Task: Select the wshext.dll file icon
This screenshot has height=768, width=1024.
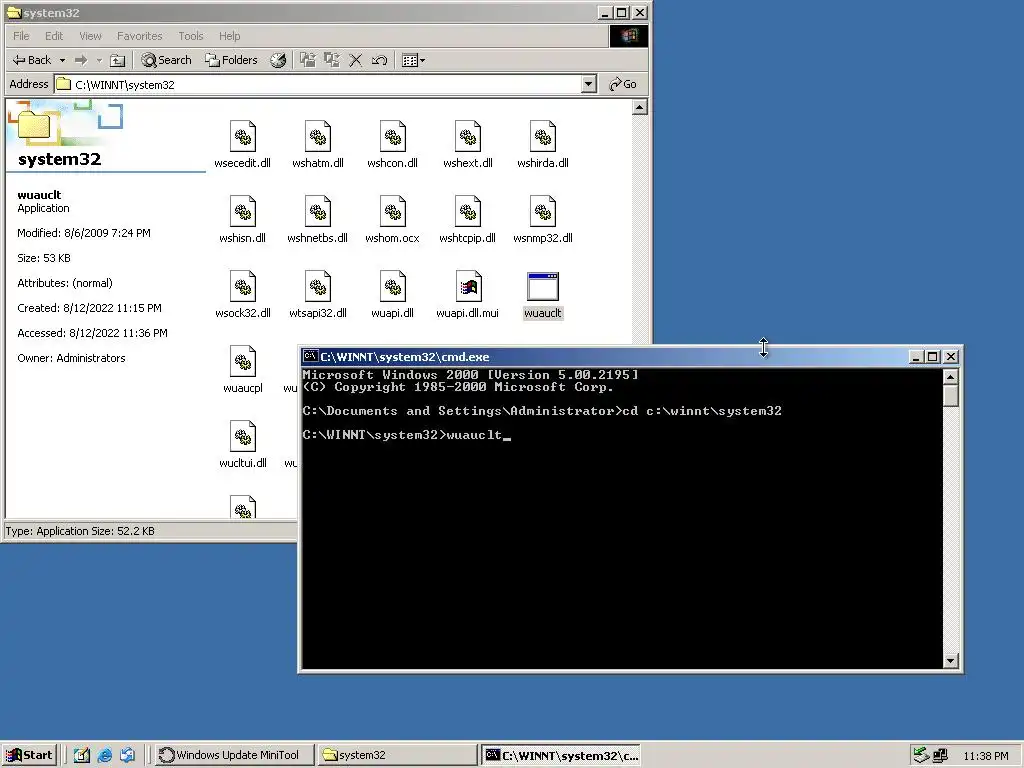Action: tap(468, 136)
